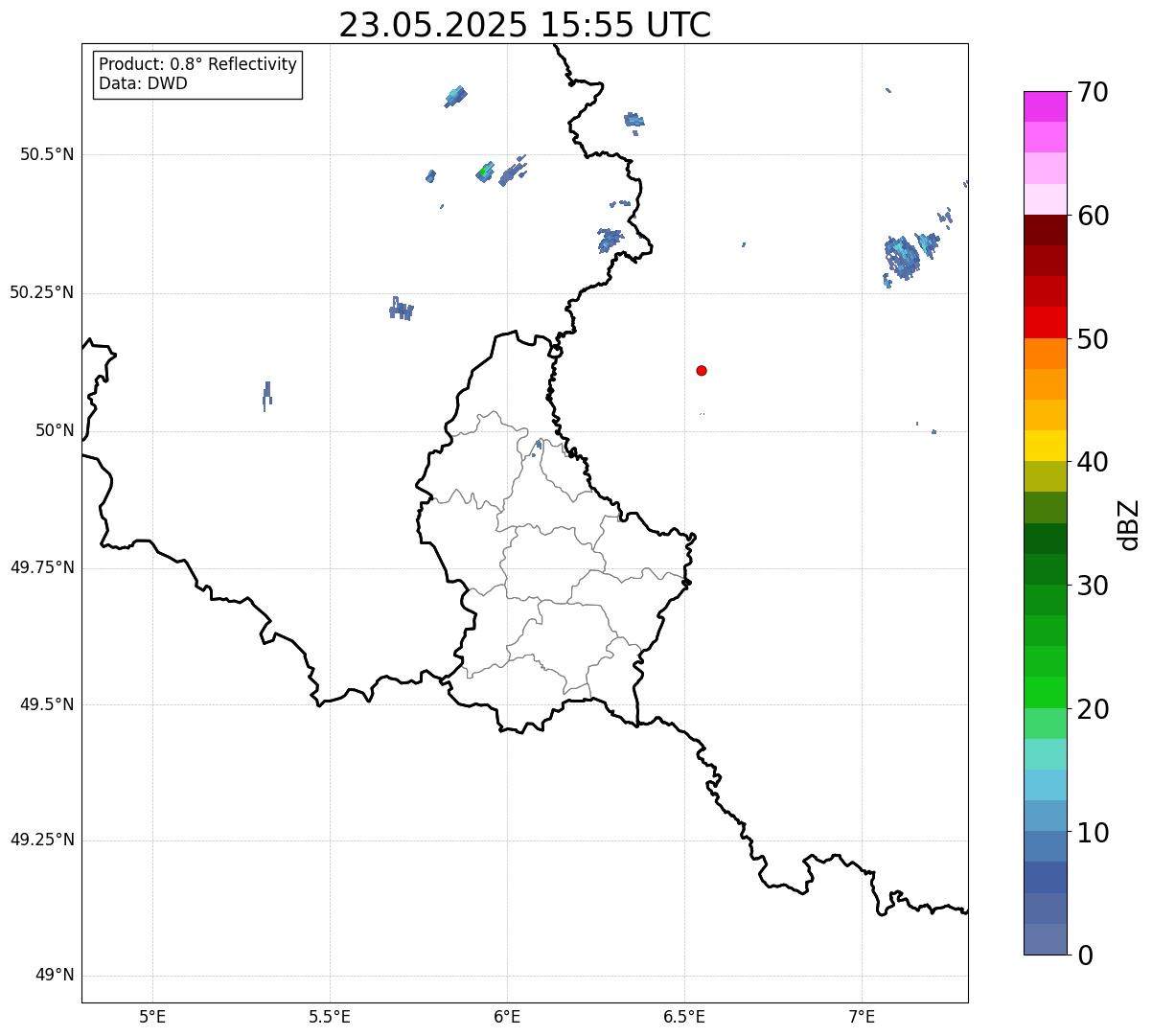Click the 49.75°N latitude label
The image size is (1152, 1036).
[x=42, y=567]
